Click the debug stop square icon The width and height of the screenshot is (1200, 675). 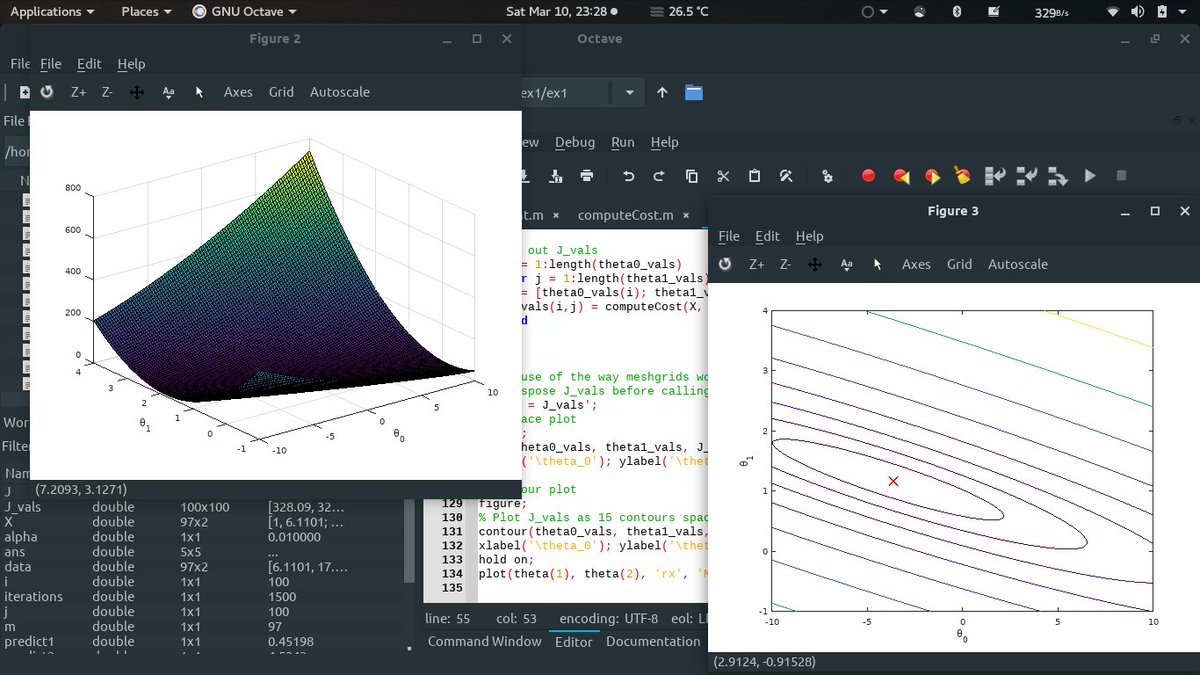(x=1121, y=176)
